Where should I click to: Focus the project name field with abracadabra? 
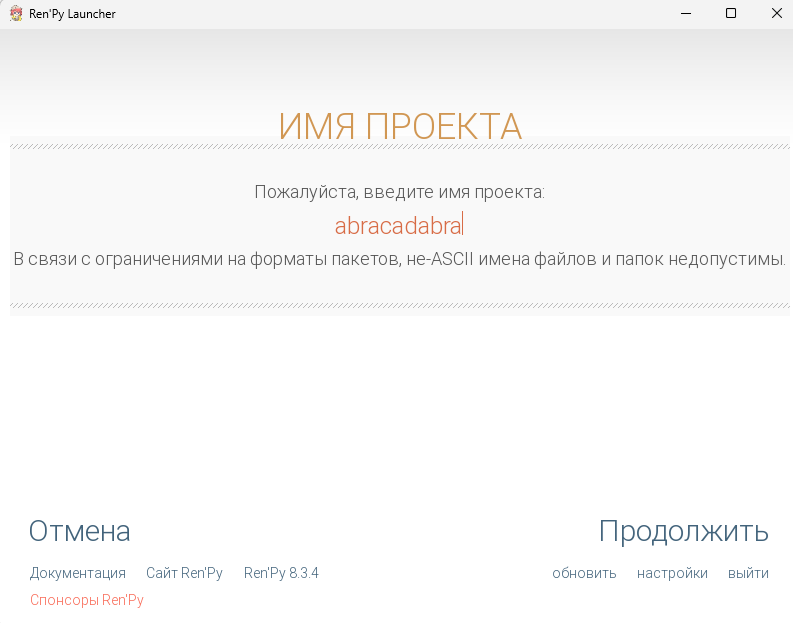click(399, 226)
